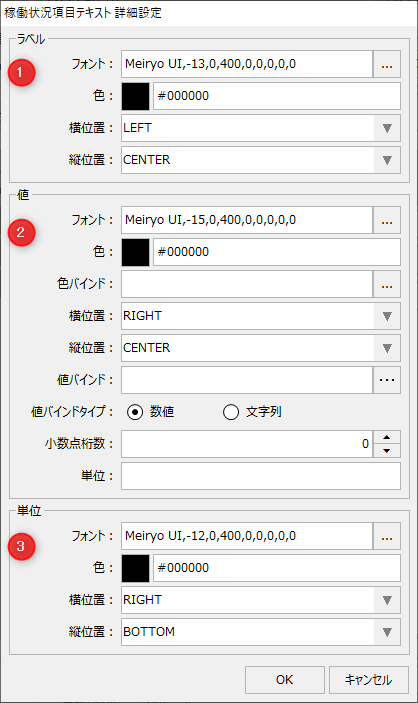Edit the 単位 section color hex field

pos(277,568)
